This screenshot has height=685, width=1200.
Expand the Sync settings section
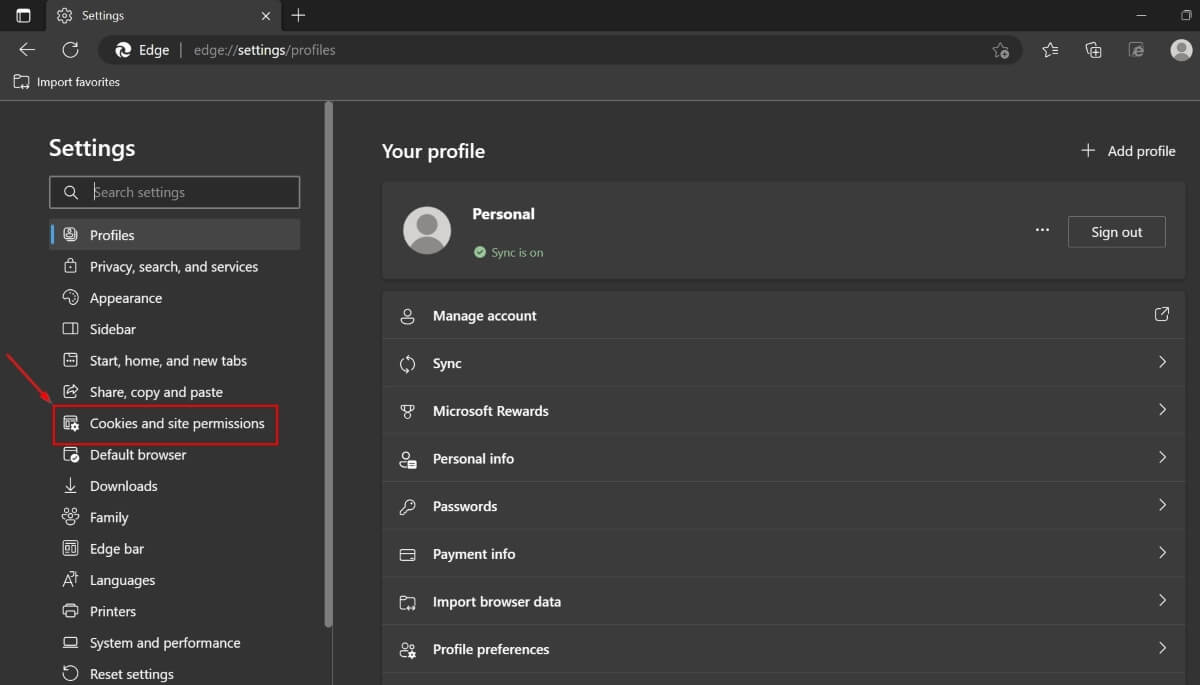782,363
